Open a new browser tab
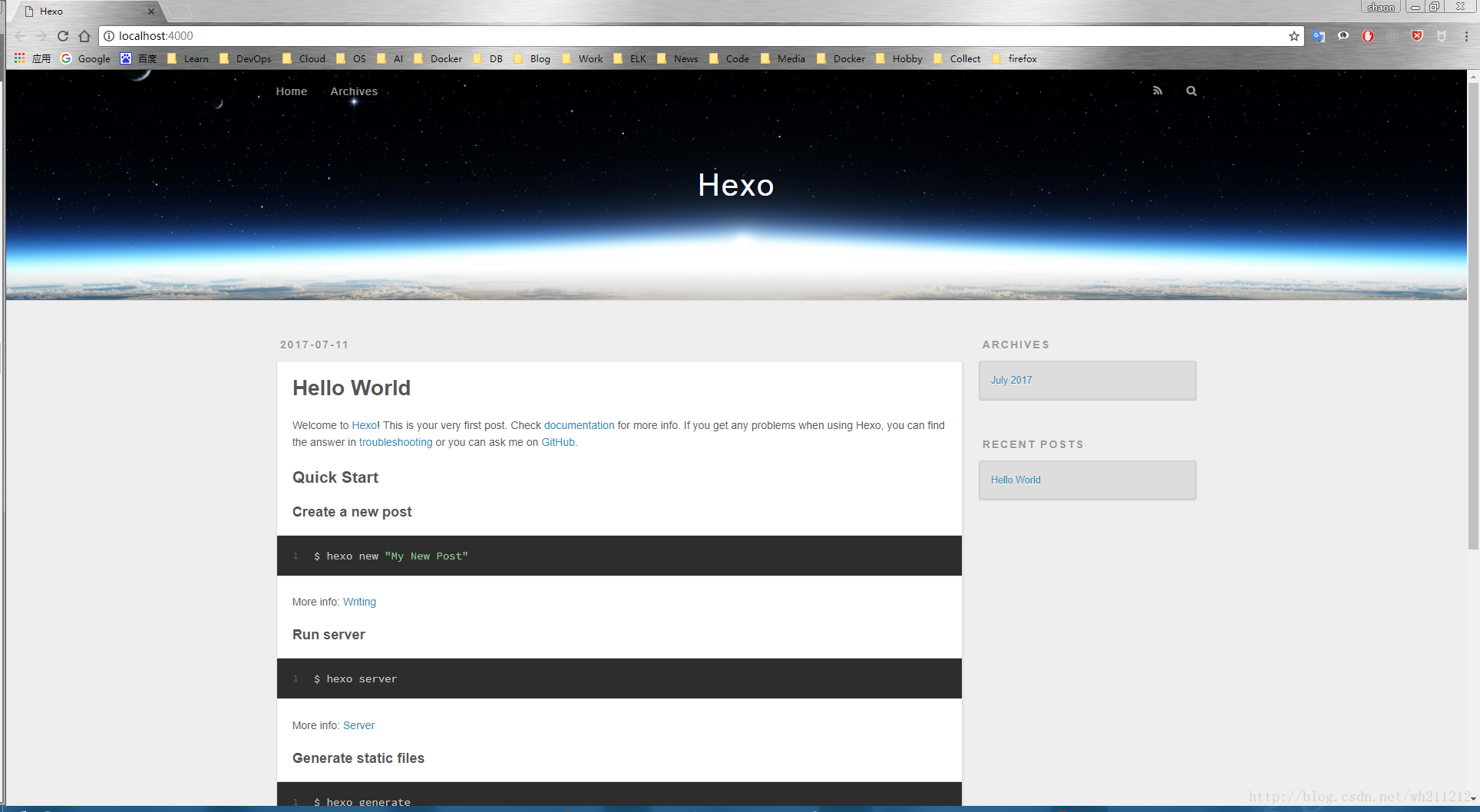The image size is (1480, 812). [x=180, y=12]
